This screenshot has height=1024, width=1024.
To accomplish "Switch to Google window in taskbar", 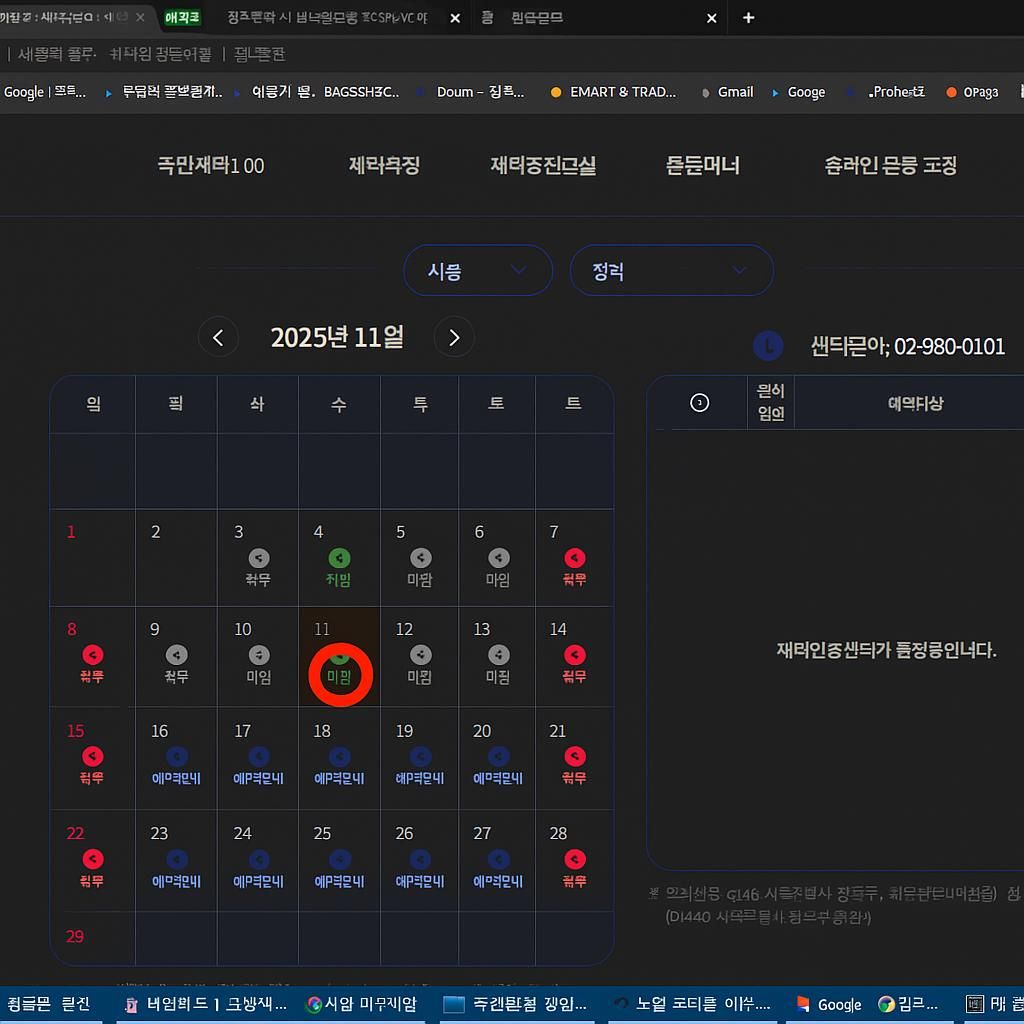I will (829, 1004).
